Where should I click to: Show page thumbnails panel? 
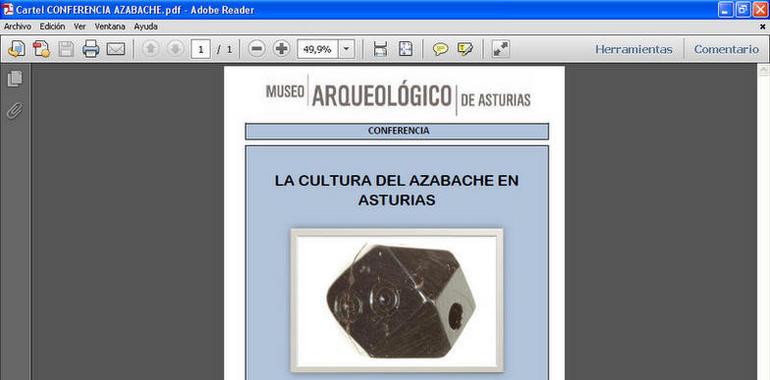(x=15, y=79)
